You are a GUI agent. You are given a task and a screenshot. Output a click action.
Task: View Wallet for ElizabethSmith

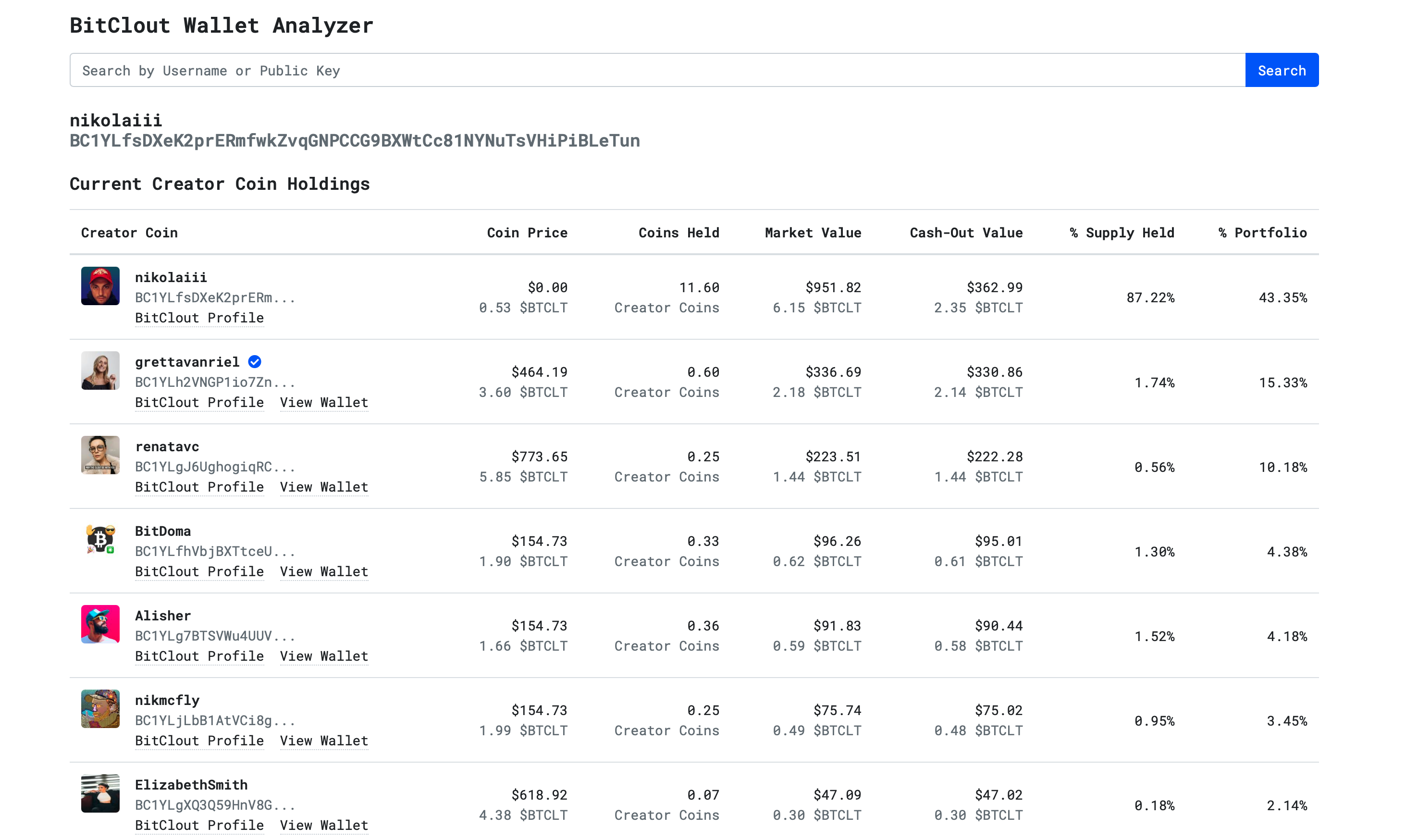point(324,825)
